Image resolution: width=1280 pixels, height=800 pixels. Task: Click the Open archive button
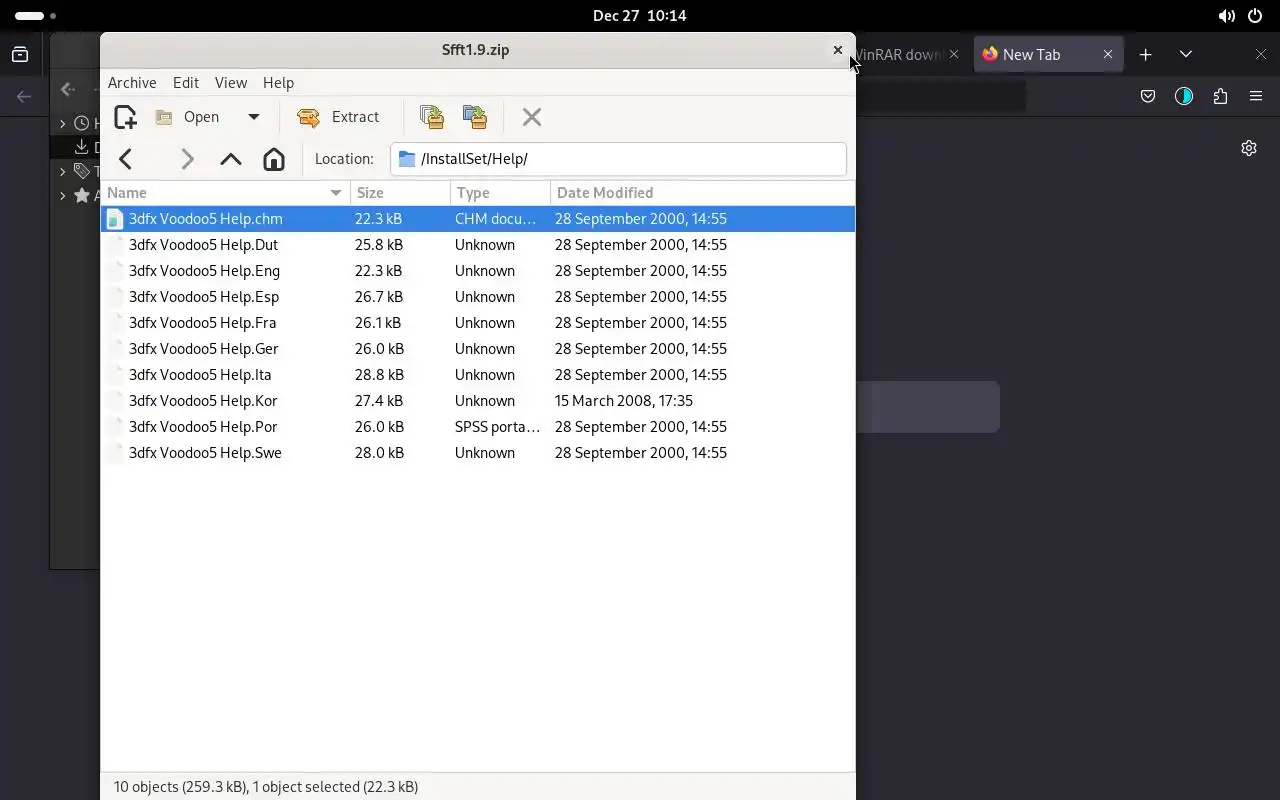click(188, 117)
